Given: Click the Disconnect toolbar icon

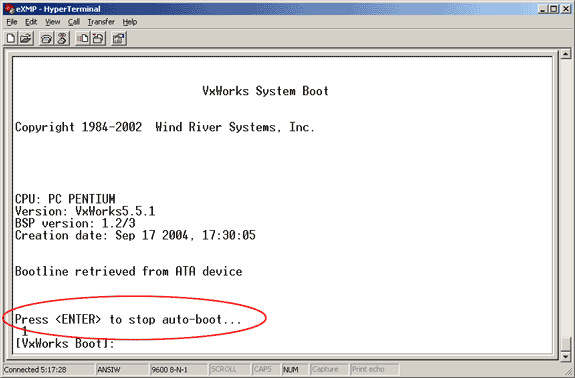Looking at the screenshot, I should pyautogui.click(x=62, y=38).
